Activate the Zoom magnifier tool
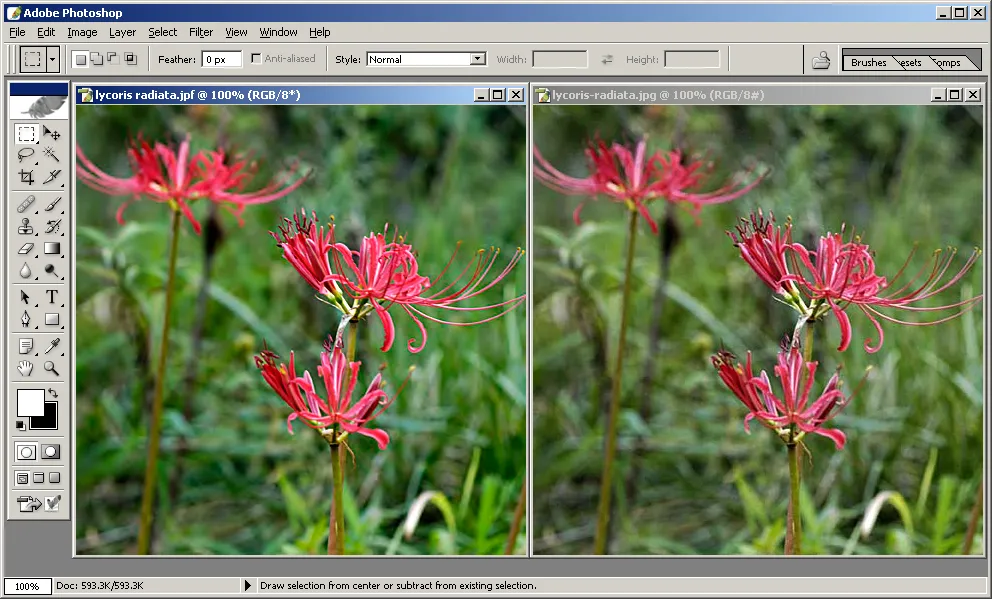Image resolution: width=992 pixels, height=599 pixels. click(x=52, y=369)
